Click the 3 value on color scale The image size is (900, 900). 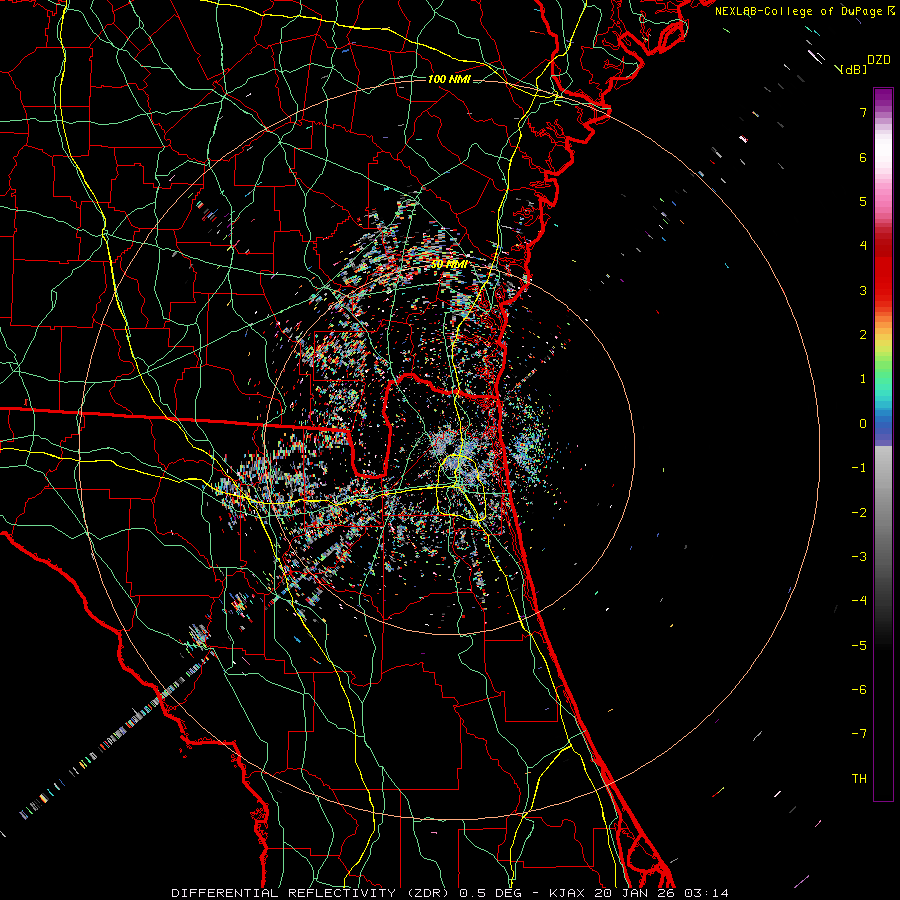863,290
